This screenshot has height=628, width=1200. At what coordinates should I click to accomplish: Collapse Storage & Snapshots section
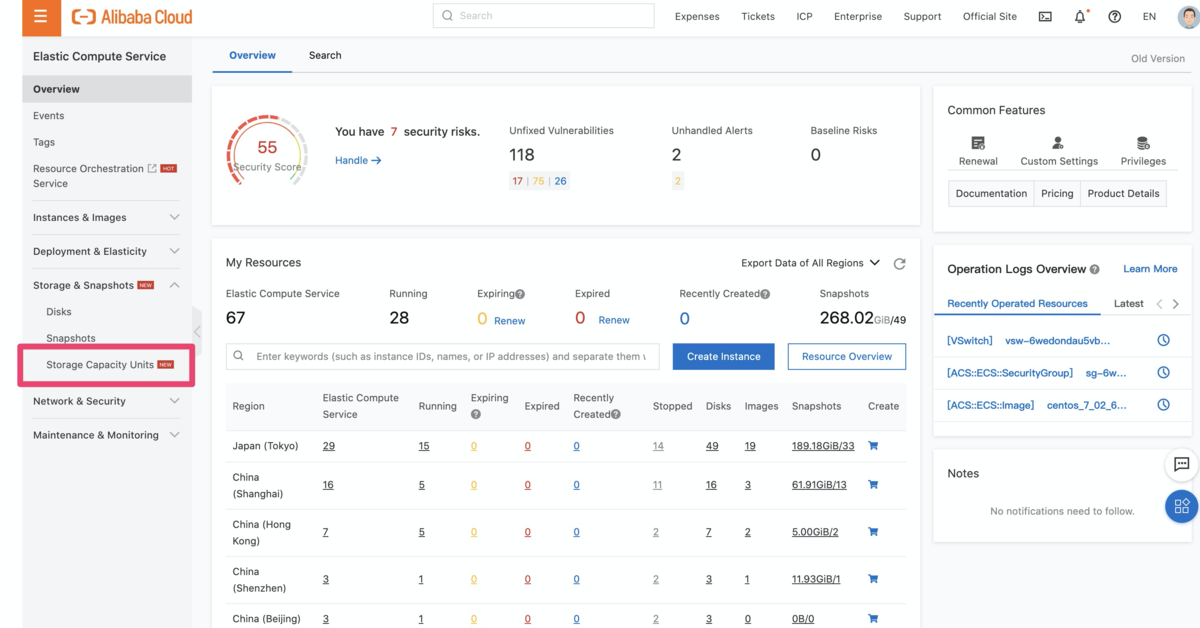click(x=174, y=285)
